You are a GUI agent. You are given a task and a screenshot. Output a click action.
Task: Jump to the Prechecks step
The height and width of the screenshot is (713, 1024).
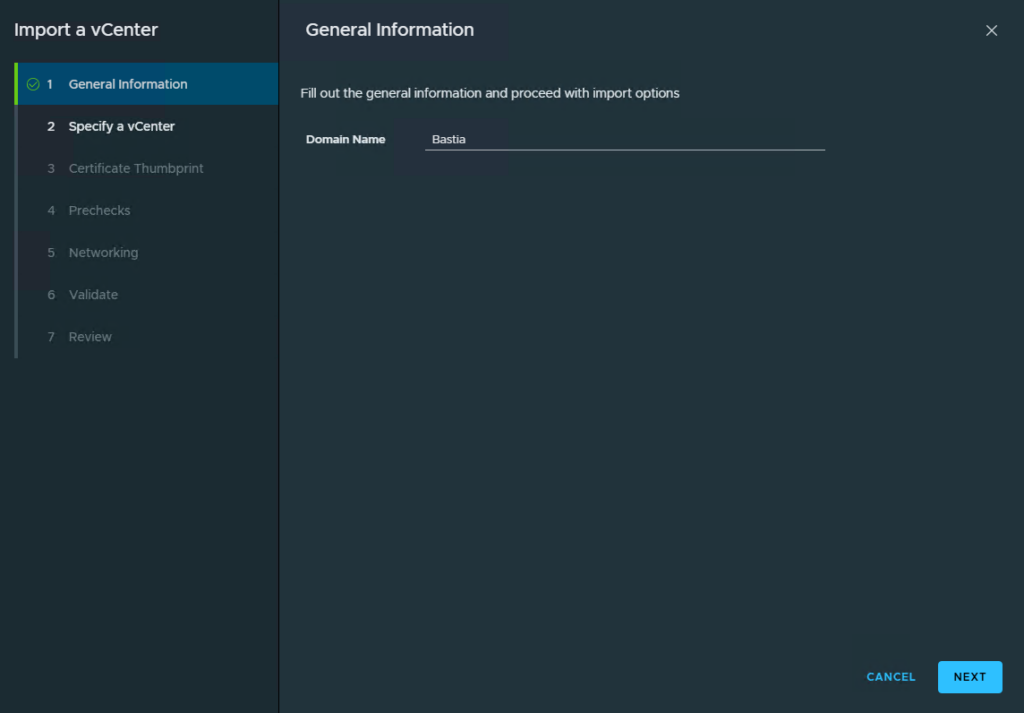pyautogui.click(x=99, y=211)
